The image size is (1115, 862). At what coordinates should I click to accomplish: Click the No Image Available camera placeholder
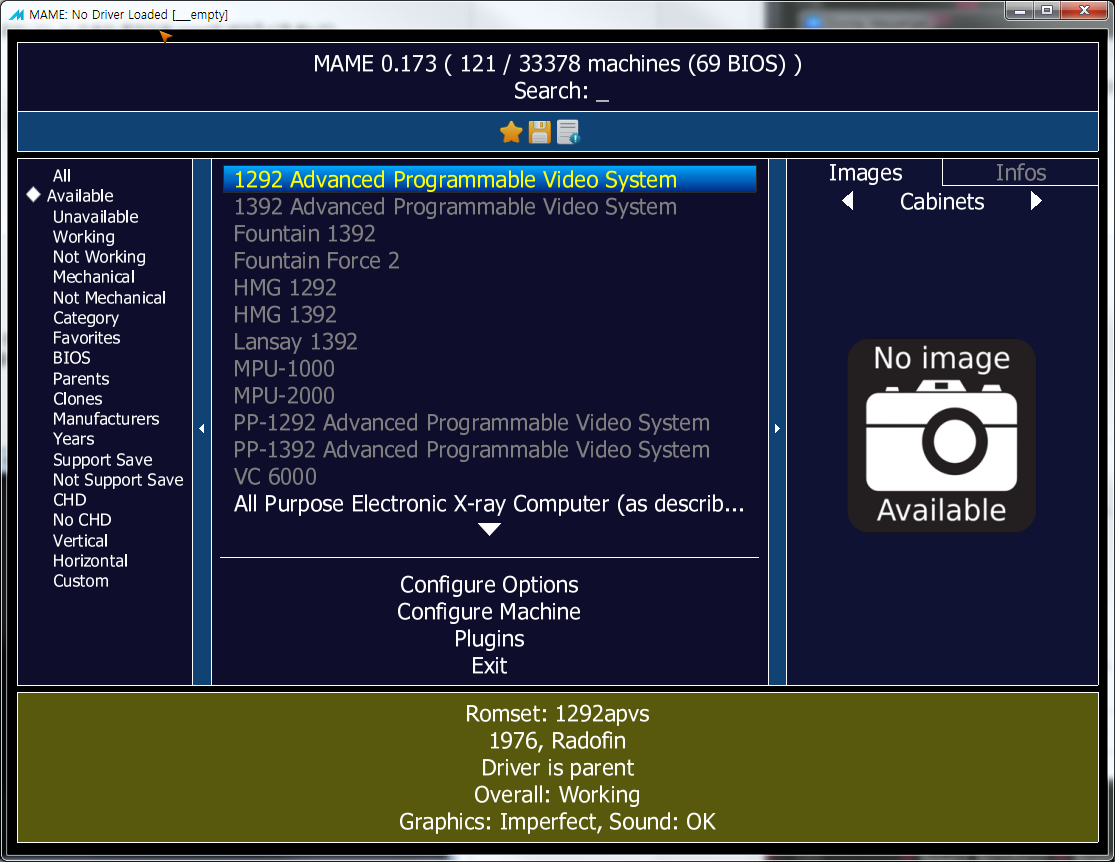(941, 435)
